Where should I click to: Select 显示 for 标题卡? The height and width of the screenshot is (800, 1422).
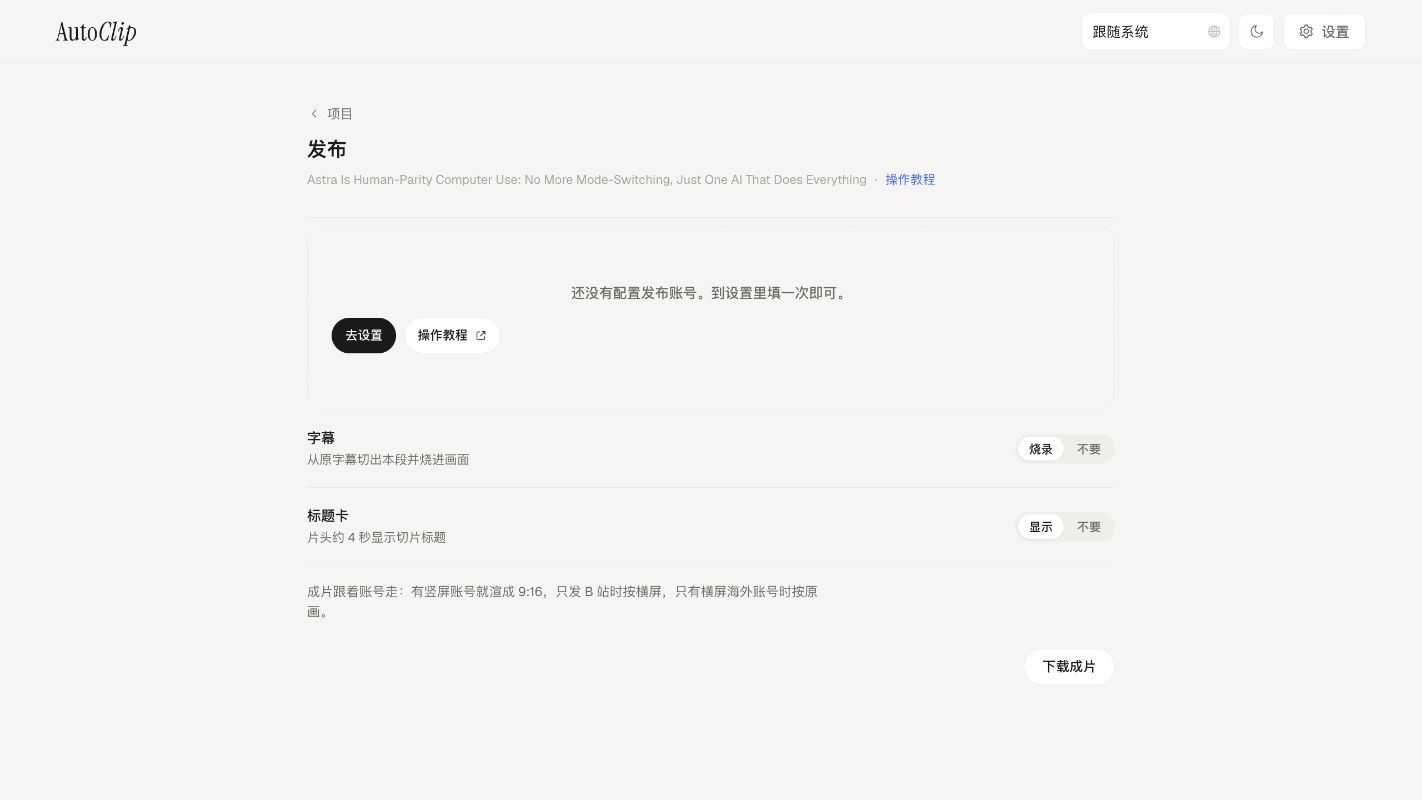(1041, 527)
